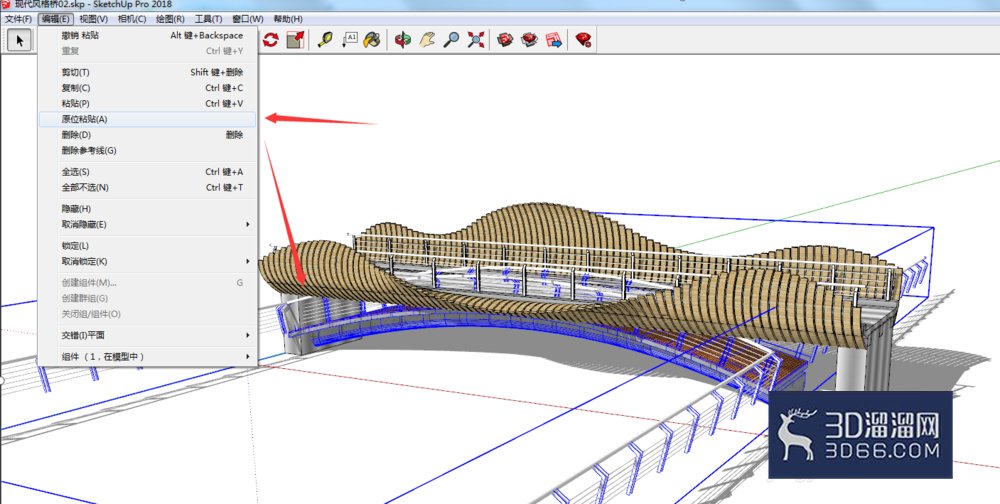The height and width of the screenshot is (504, 1000).
Task: Choose the Paint Bucket tool
Action: [372, 40]
